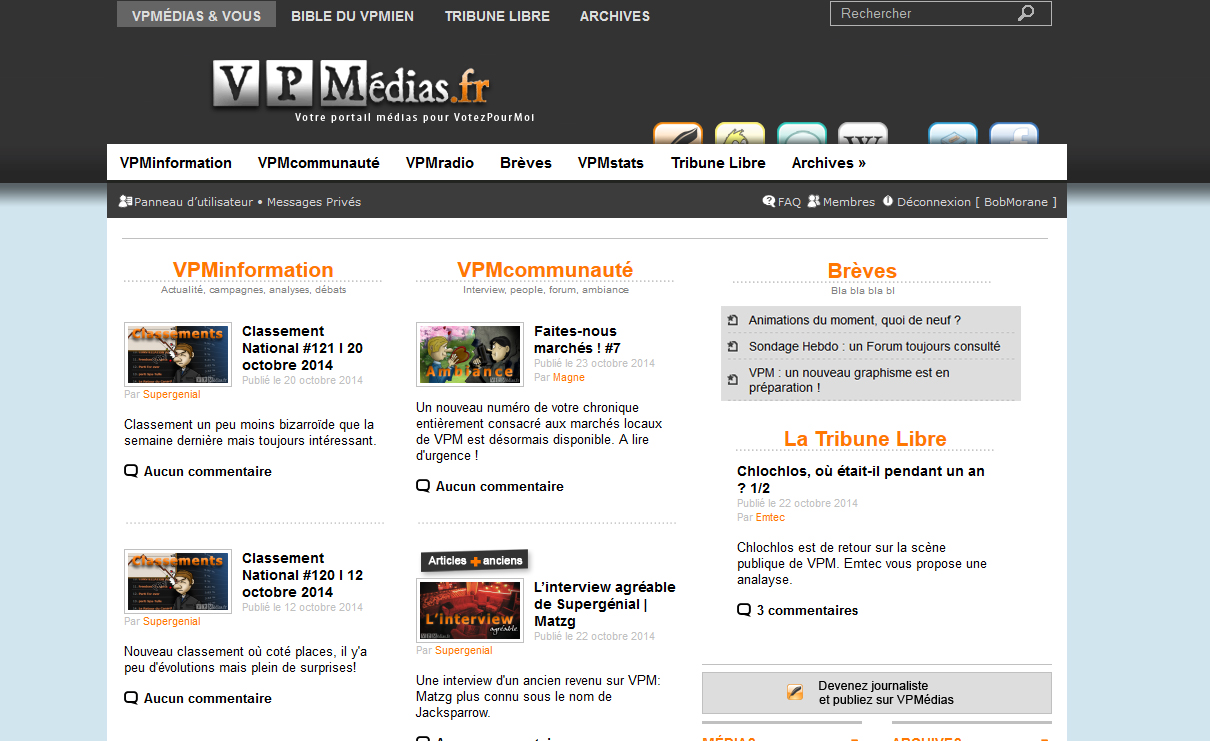Click comment bubble under Classement National #120
Viewport: 1210px width, 741px height.
point(131,698)
